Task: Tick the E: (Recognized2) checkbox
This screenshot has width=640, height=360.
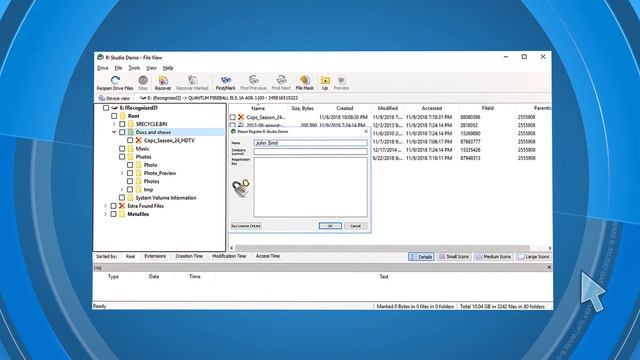Action: pos(106,108)
